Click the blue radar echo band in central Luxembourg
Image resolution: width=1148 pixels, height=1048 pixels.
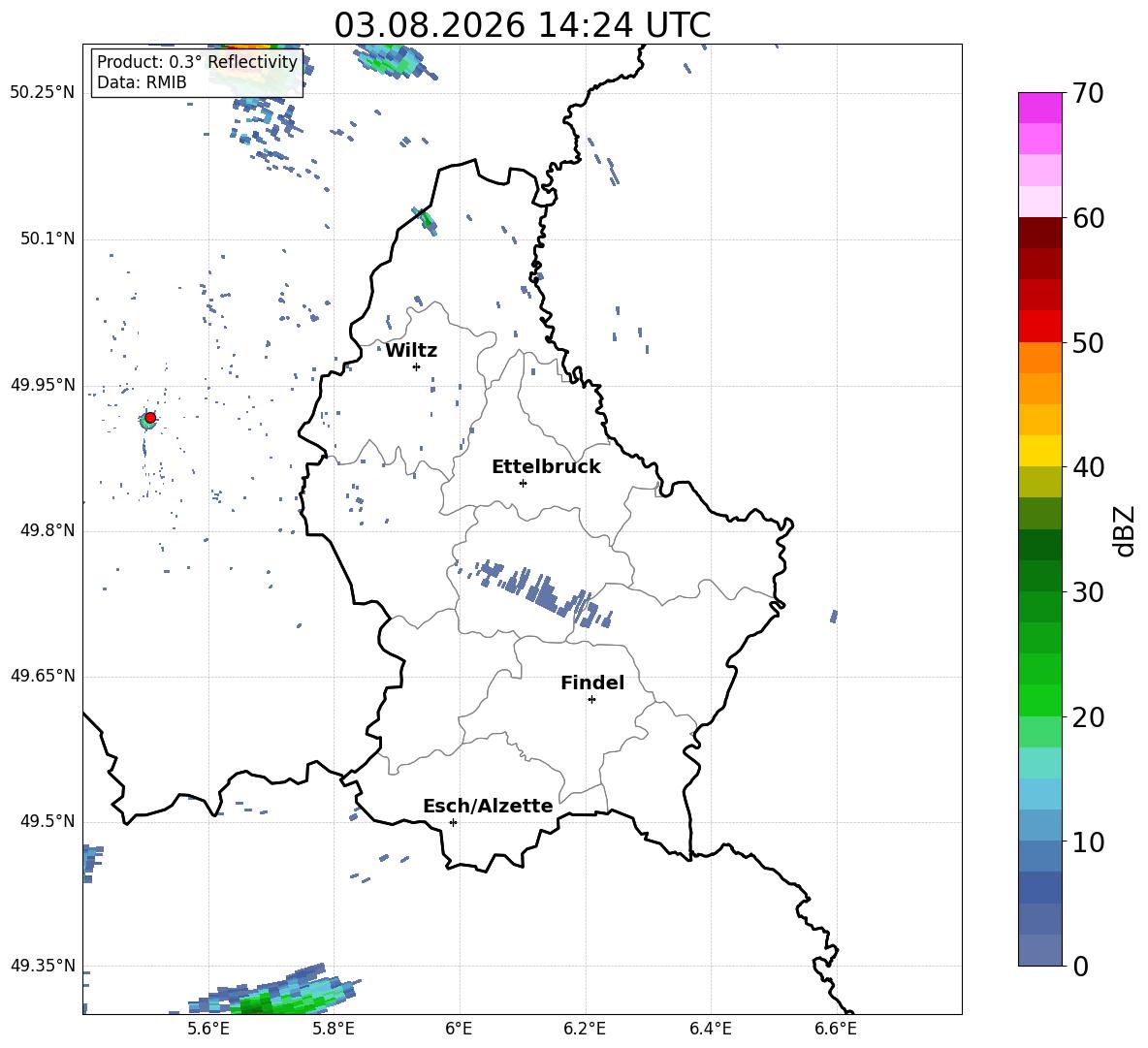click(x=534, y=589)
